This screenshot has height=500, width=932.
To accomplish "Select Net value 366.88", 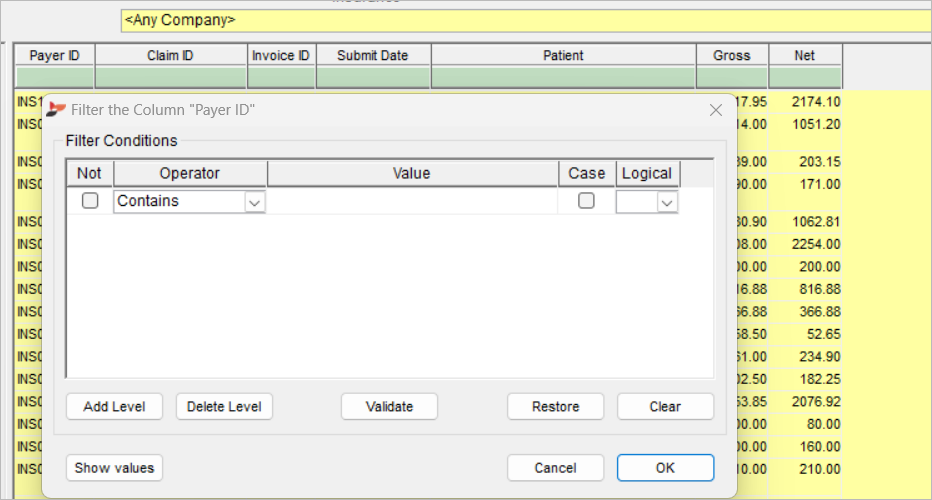I will point(819,312).
